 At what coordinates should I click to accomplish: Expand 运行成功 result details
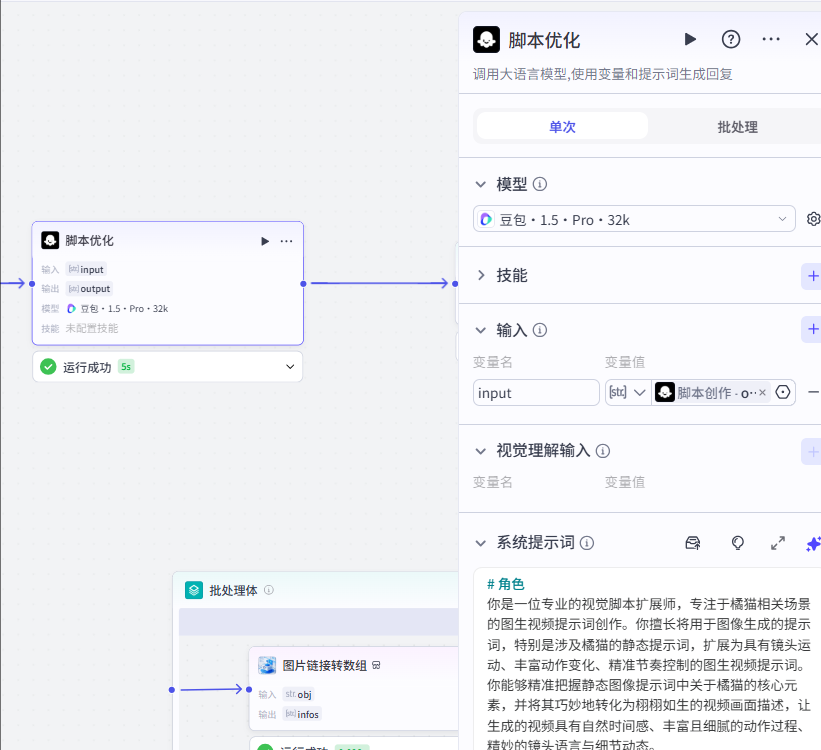tap(290, 367)
